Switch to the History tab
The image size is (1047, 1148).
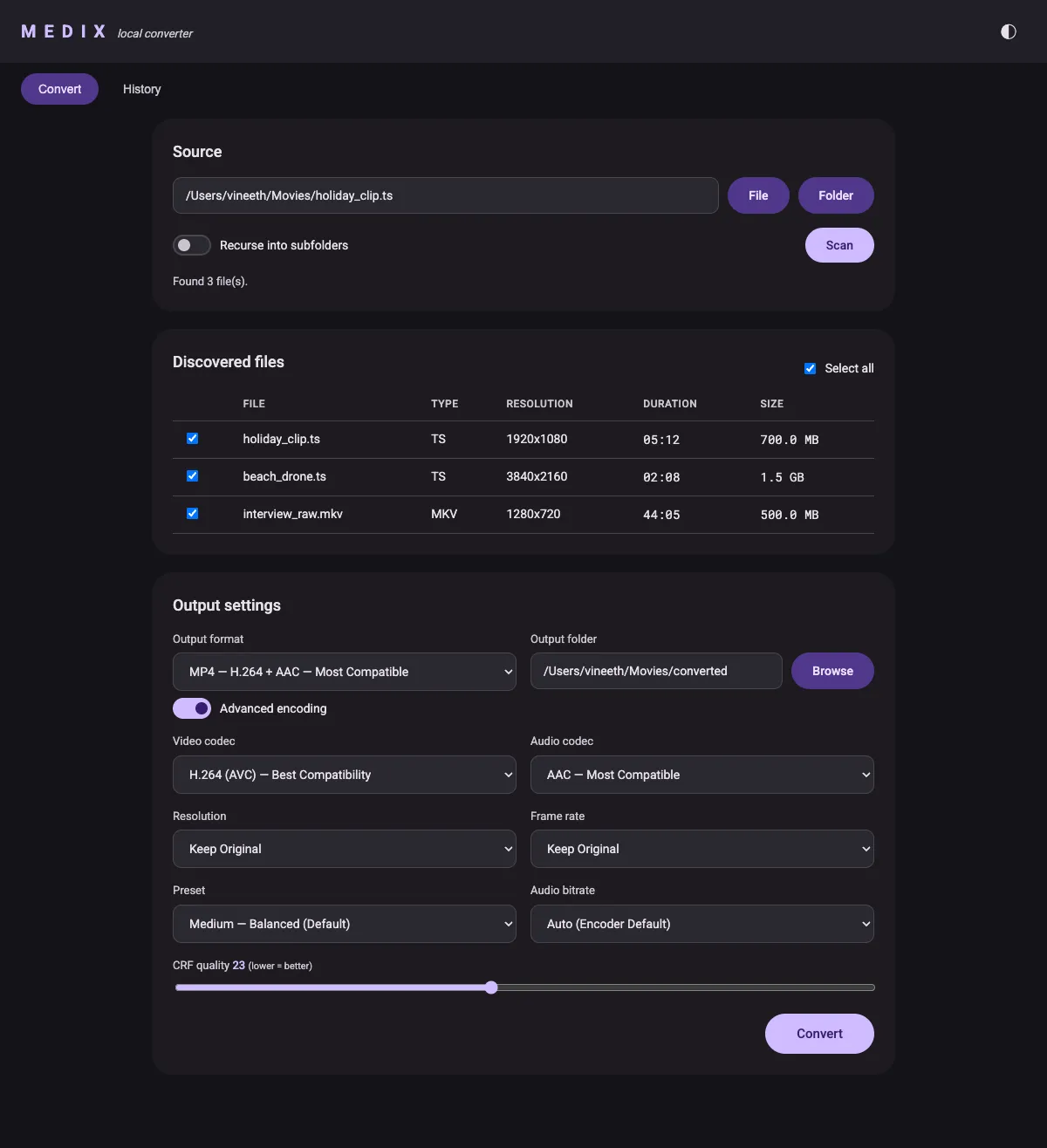(141, 89)
